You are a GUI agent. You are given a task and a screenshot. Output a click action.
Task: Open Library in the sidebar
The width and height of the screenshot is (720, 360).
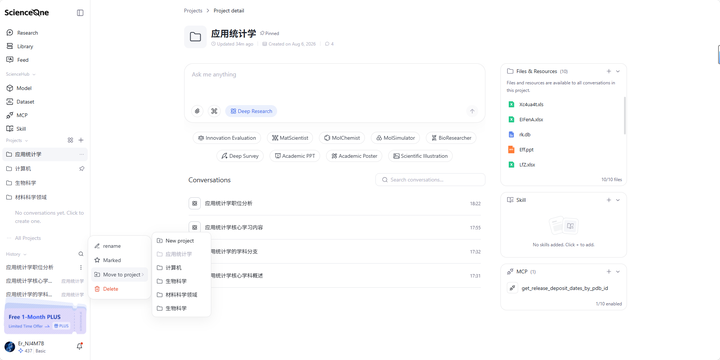pos(25,46)
